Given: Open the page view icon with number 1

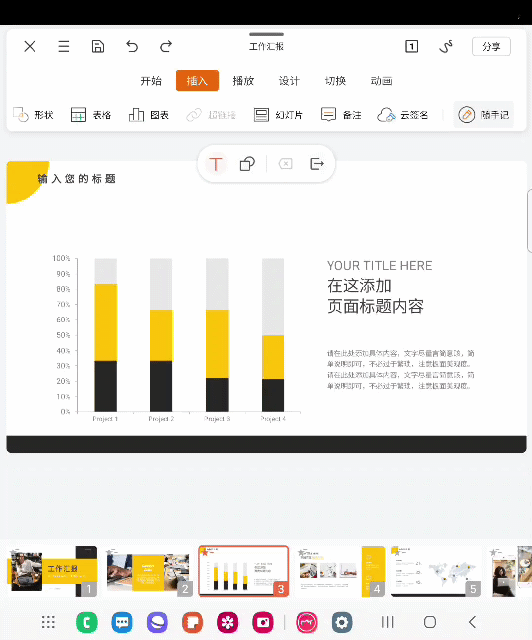Looking at the screenshot, I should click(411, 46).
